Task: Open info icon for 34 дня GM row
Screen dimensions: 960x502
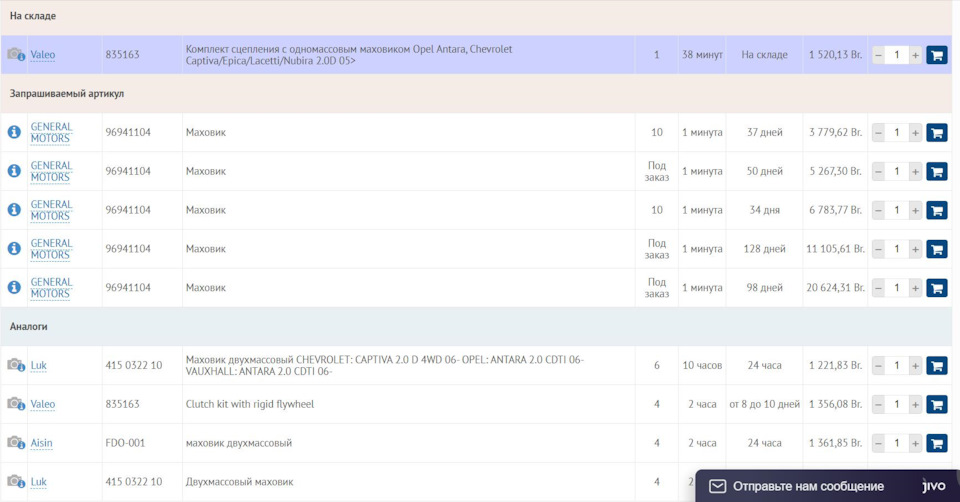Action: click(14, 209)
